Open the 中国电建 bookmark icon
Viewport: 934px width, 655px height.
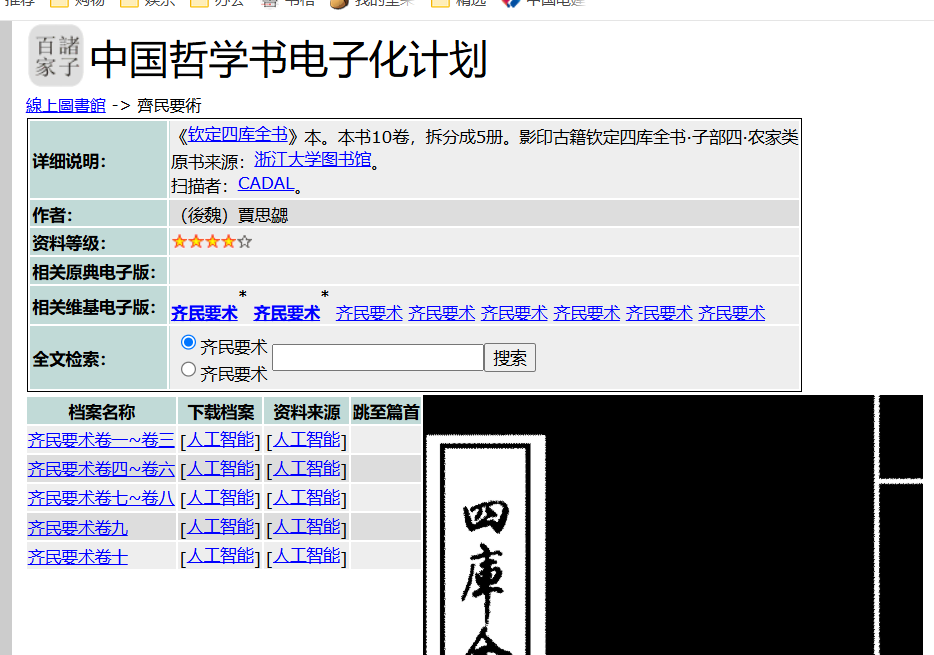[x=510, y=3]
